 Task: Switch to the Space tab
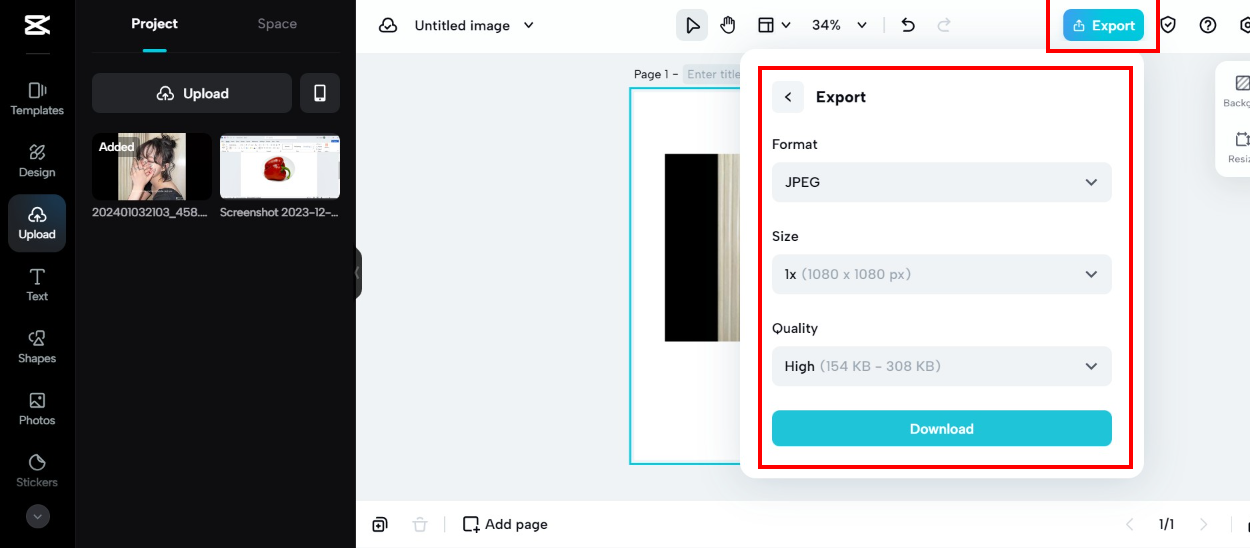(x=277, y=24)
